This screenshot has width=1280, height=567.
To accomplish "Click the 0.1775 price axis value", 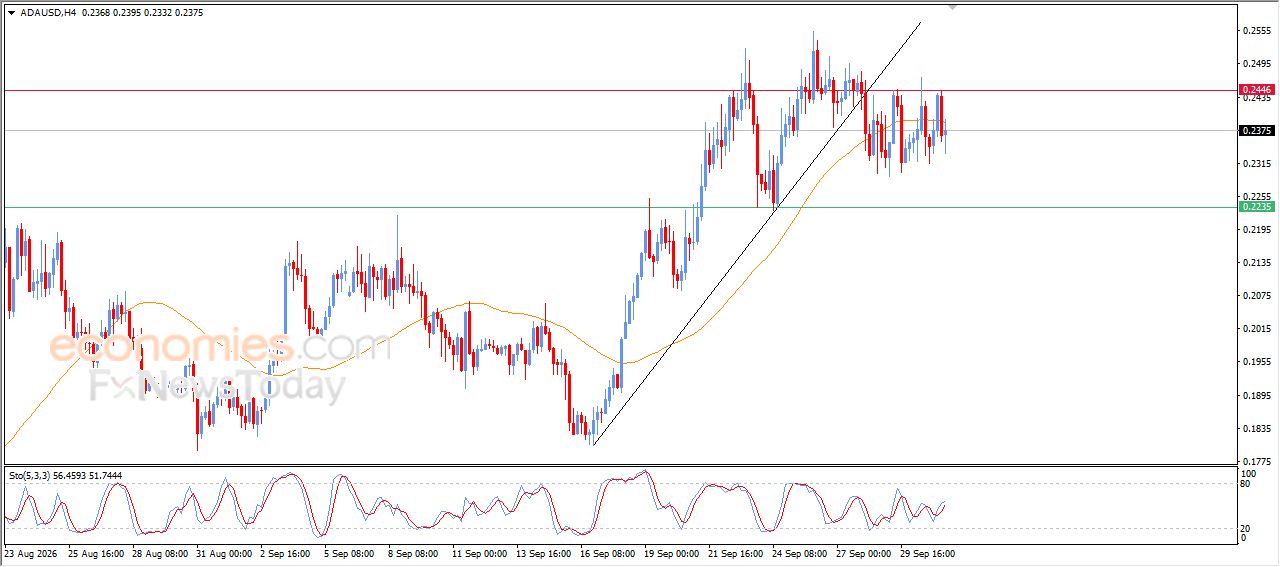I will (x=1256, y=461).
